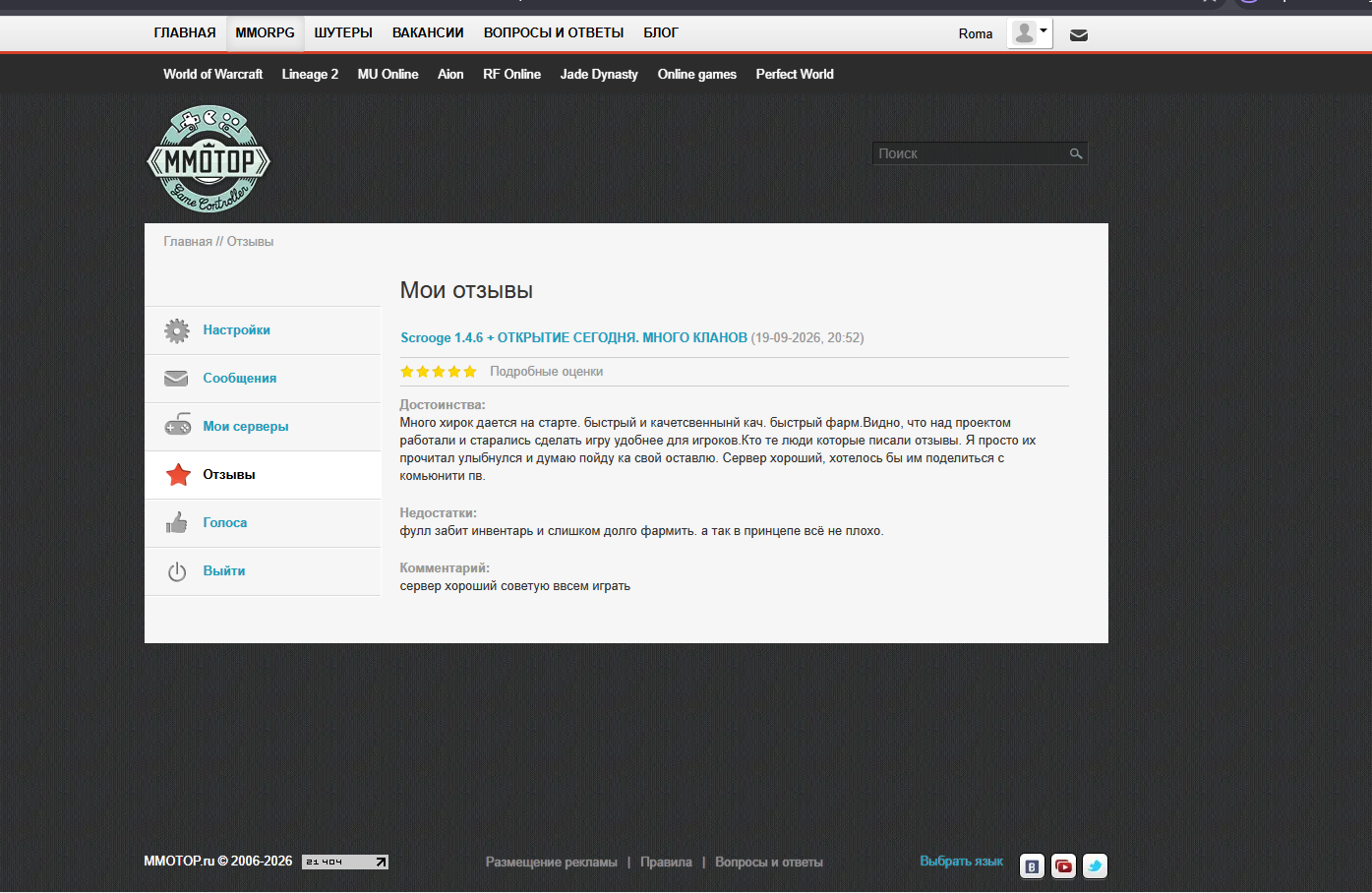Open the Выбрать язык language selector

[x=961, y=862]
